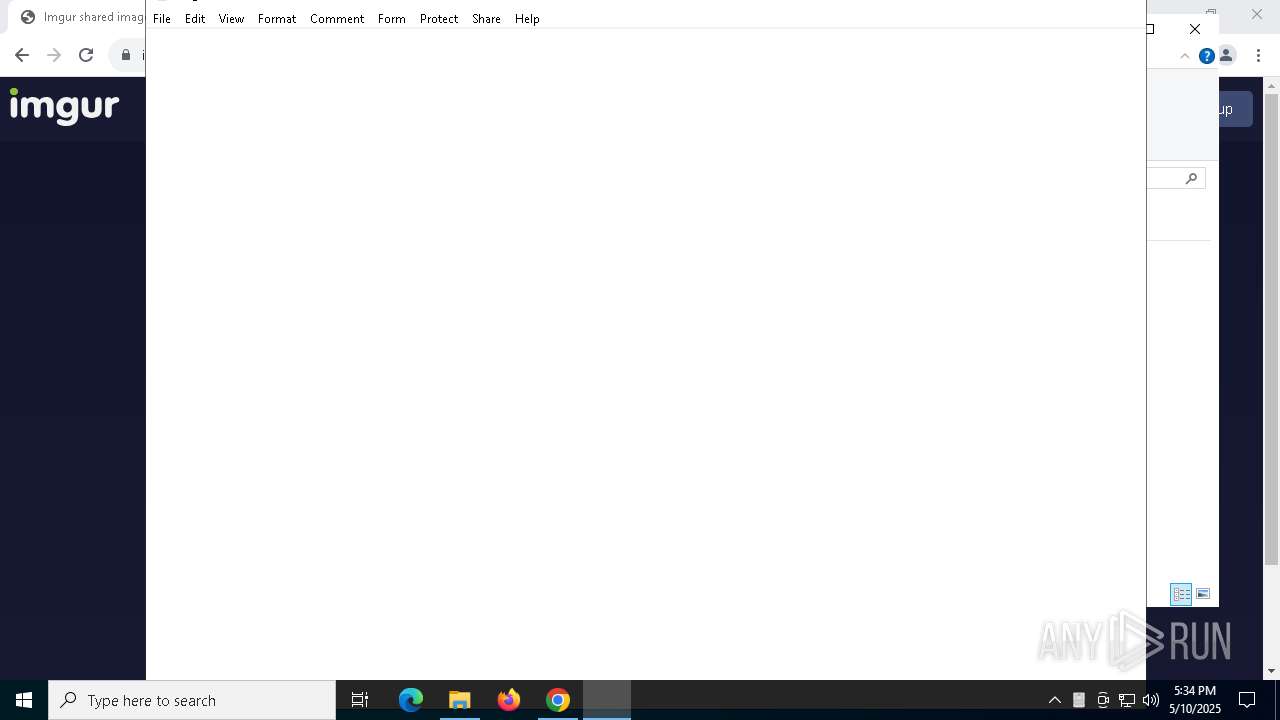Switch to details list view icon
Viewport: 1280px width, 720px height.
tap(1181, 594)
